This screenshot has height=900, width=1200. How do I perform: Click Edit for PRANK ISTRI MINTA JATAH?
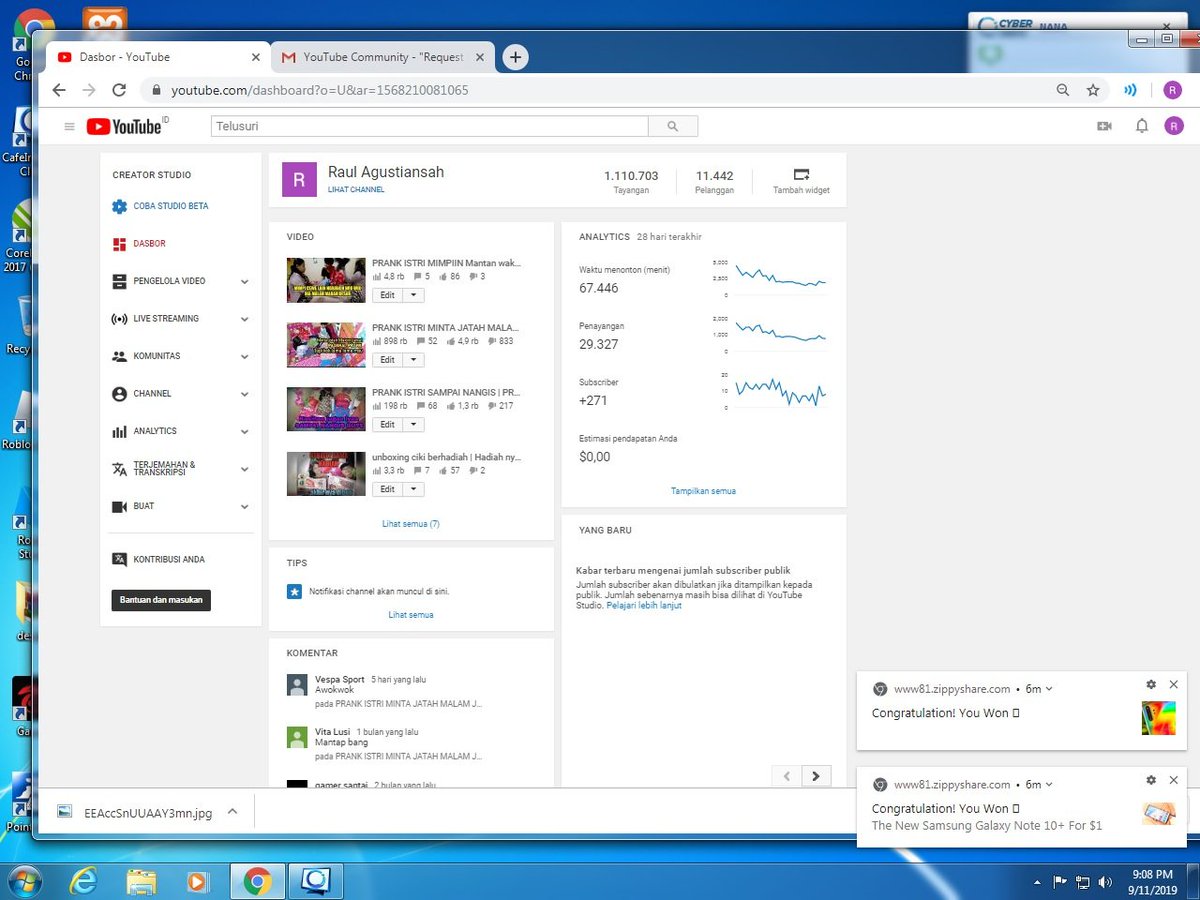click(x=388, y=359)
